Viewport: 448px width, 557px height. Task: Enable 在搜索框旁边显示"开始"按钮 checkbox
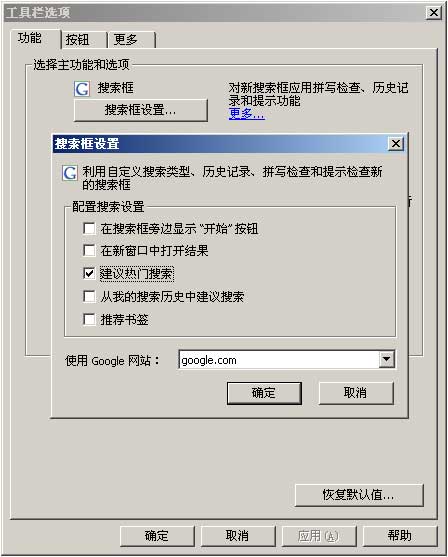pyautogui.click(x=89, y=228)
